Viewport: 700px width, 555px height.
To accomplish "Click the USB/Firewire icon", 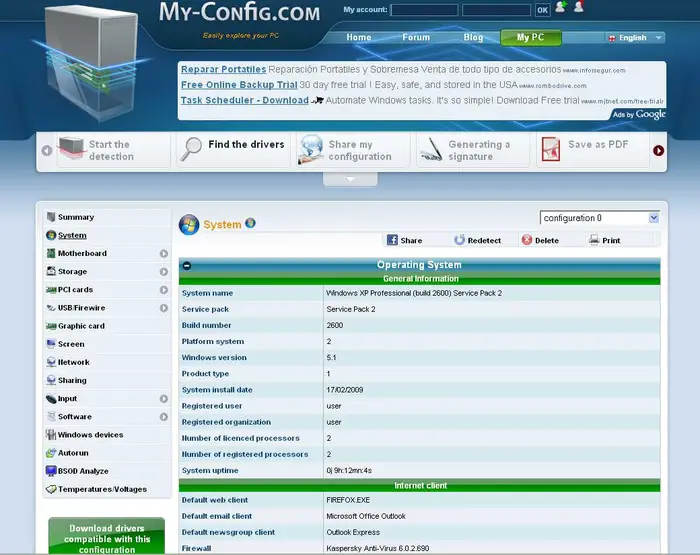I will [51, 308].
